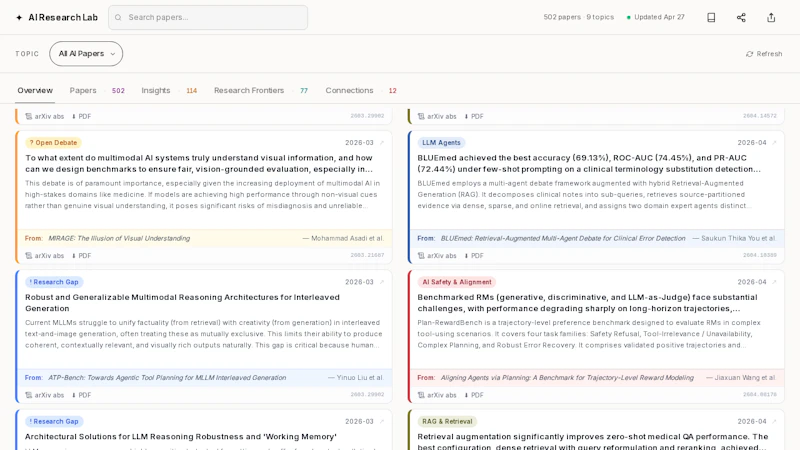Click the Refresh button

click(764, 54)
